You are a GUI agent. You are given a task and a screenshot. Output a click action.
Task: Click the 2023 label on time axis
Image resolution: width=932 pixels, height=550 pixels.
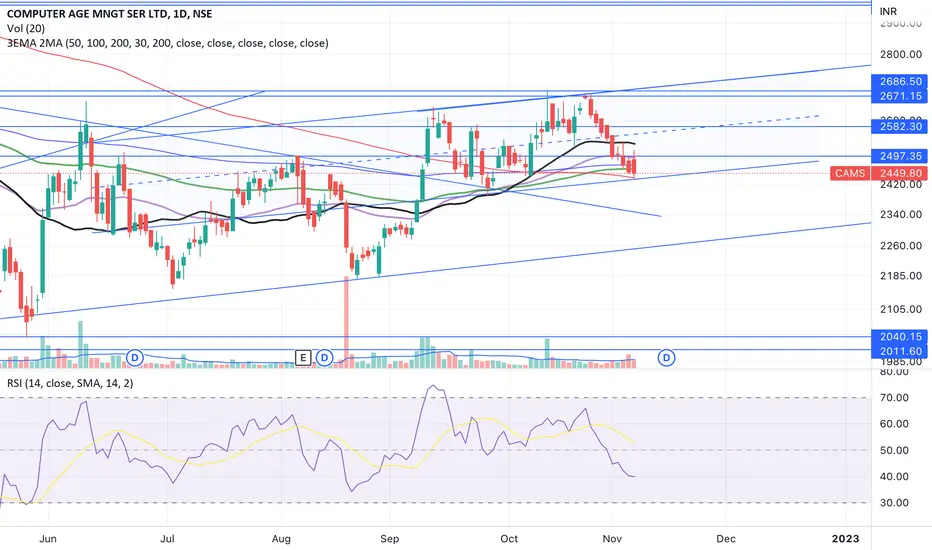tap(845, 539)
